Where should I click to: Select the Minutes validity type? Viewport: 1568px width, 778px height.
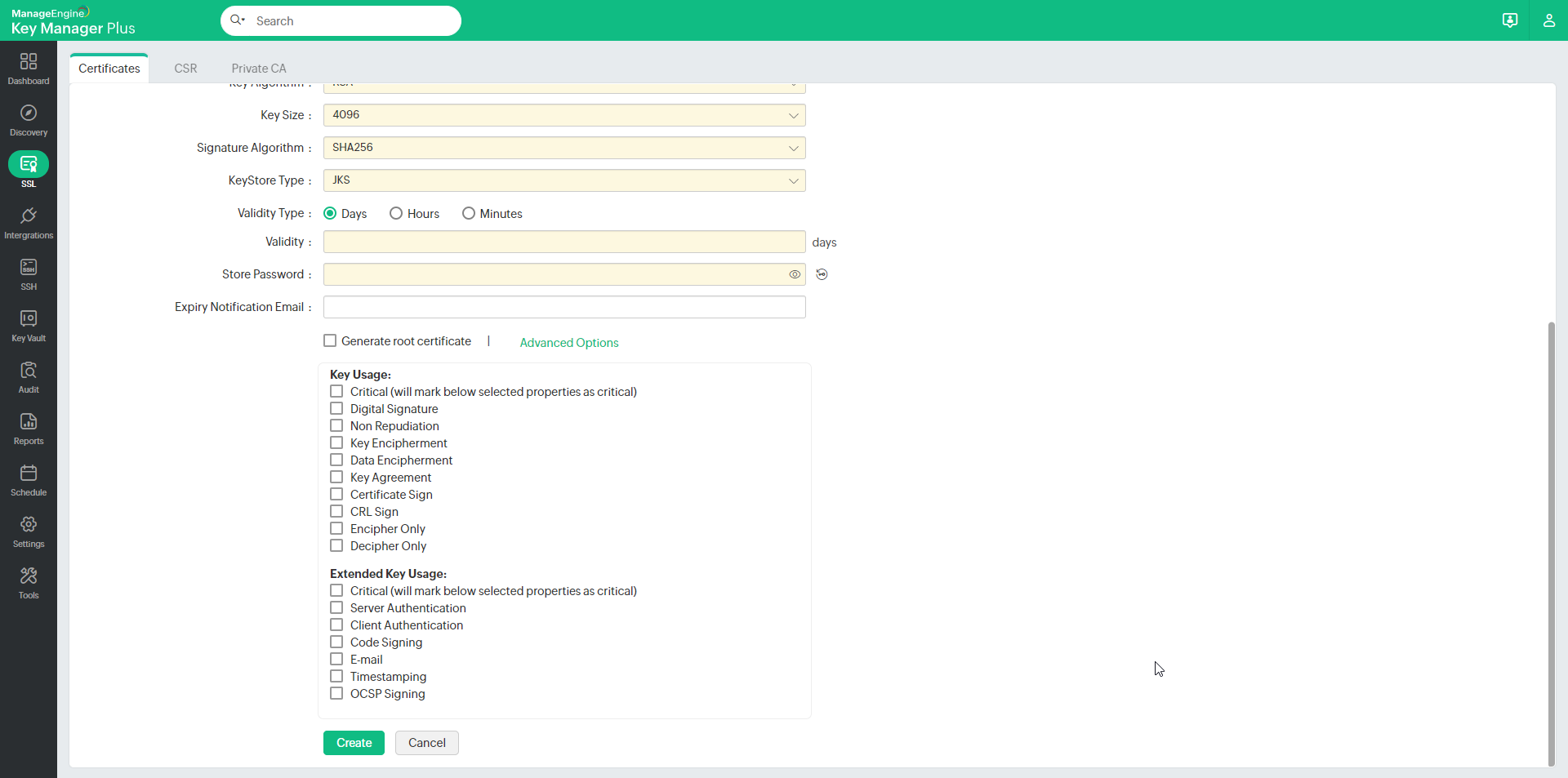tap(469, 213)
